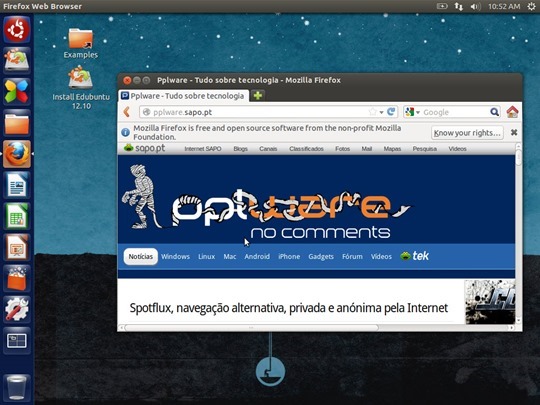Open the Spotflux article headline link
The width and height of the screenshot is (540, 405).
coord(289,308)
